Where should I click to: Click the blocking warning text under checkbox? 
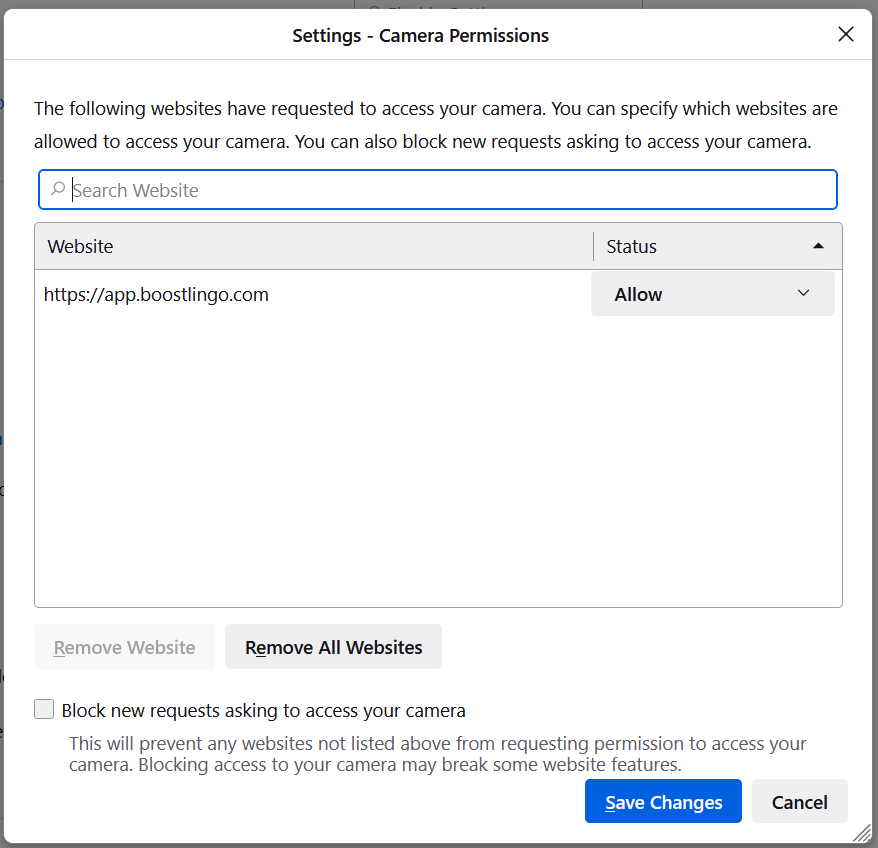[x=437, y=754]
